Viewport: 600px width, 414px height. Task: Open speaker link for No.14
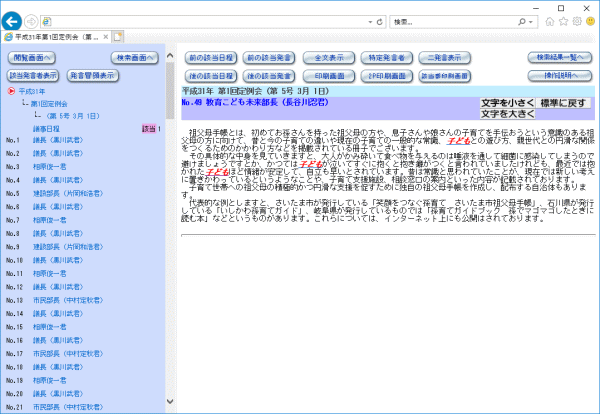pos(58,314)
